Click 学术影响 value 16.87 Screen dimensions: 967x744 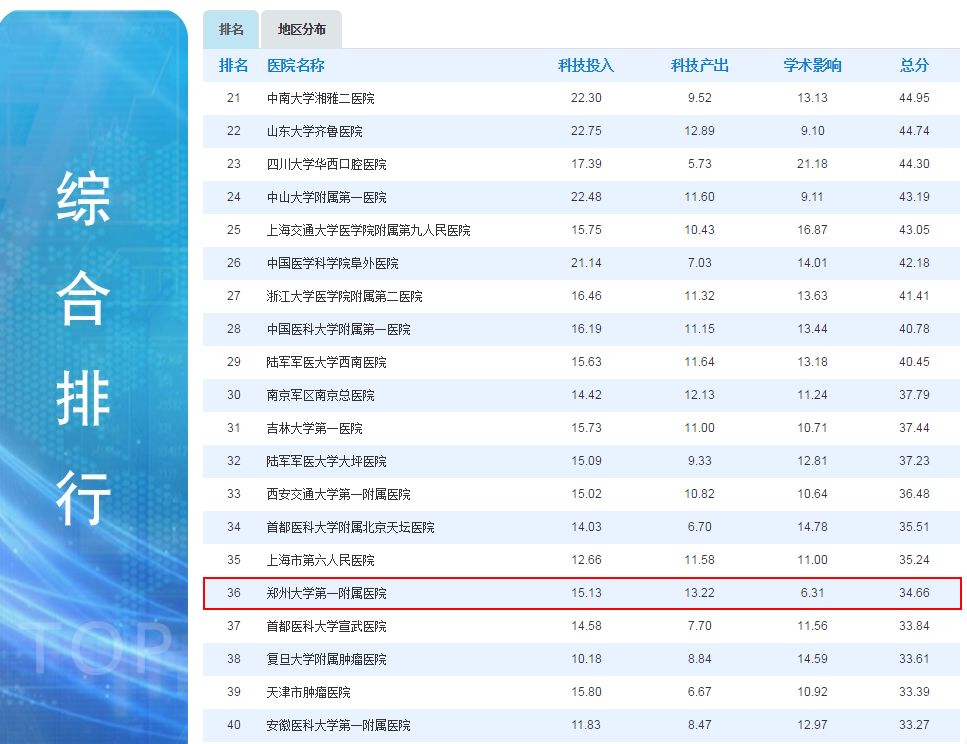click(x=812, y=230)
